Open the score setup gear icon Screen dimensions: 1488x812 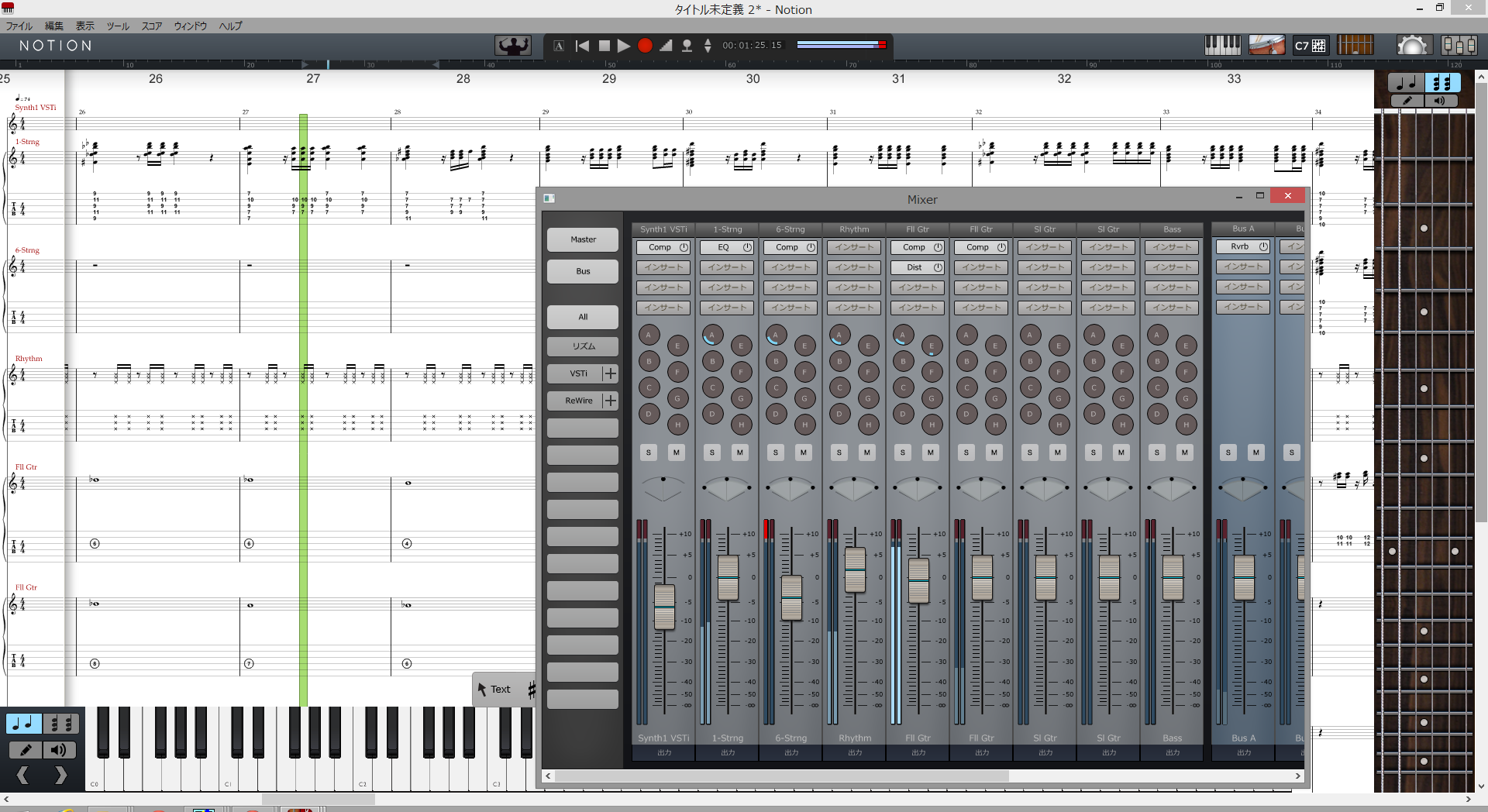click(x=1411, y=46)
